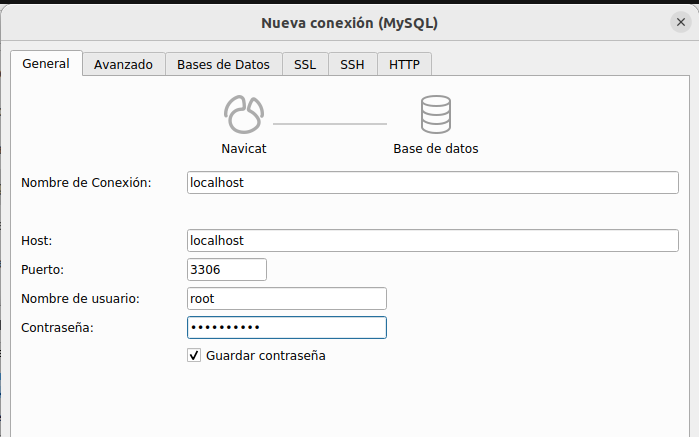Open the Avanzado tab
699x437 pixels.
pyautogui.click(x=123, y=65)
